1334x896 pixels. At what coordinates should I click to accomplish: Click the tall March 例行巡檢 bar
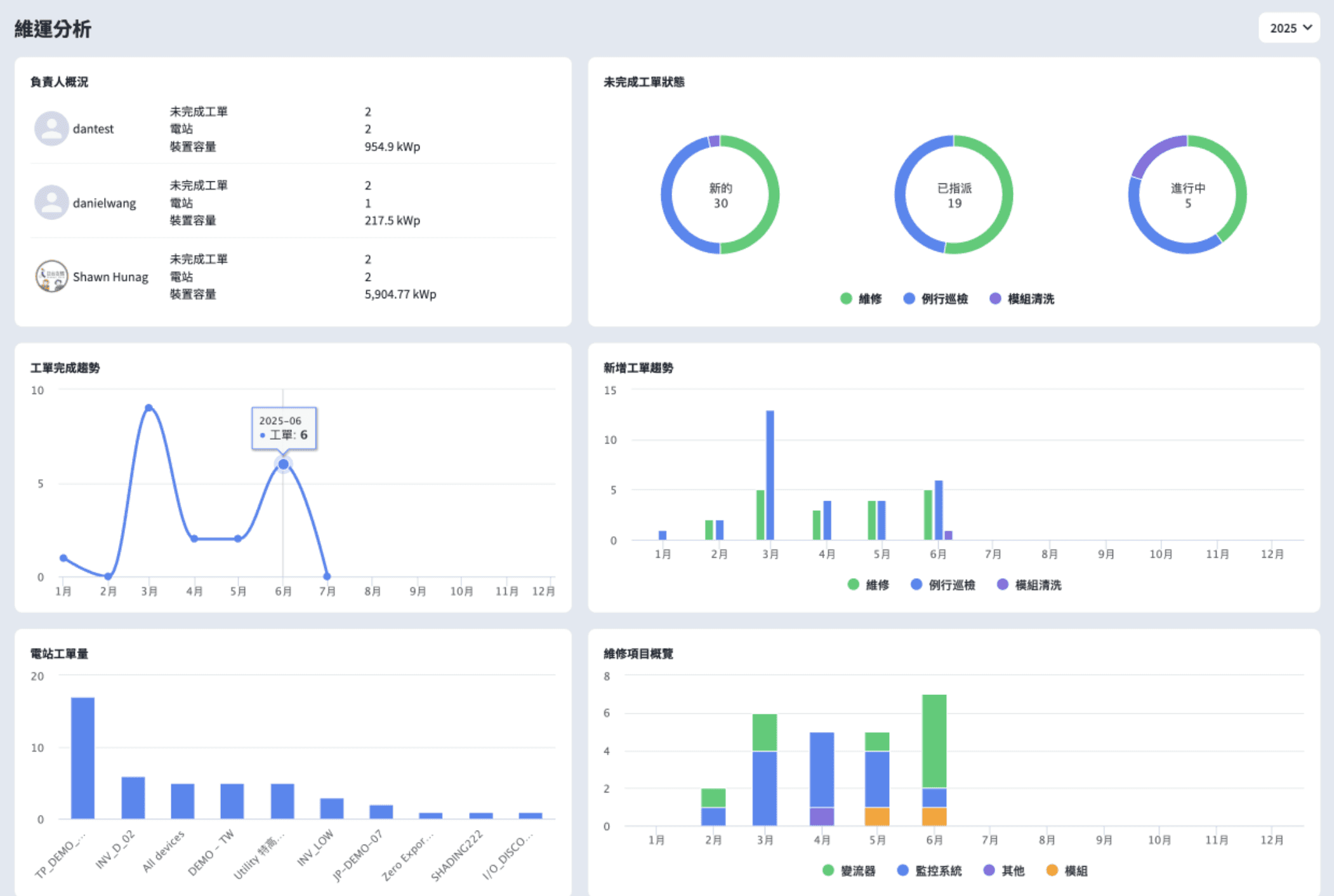[x=770, y=475]
